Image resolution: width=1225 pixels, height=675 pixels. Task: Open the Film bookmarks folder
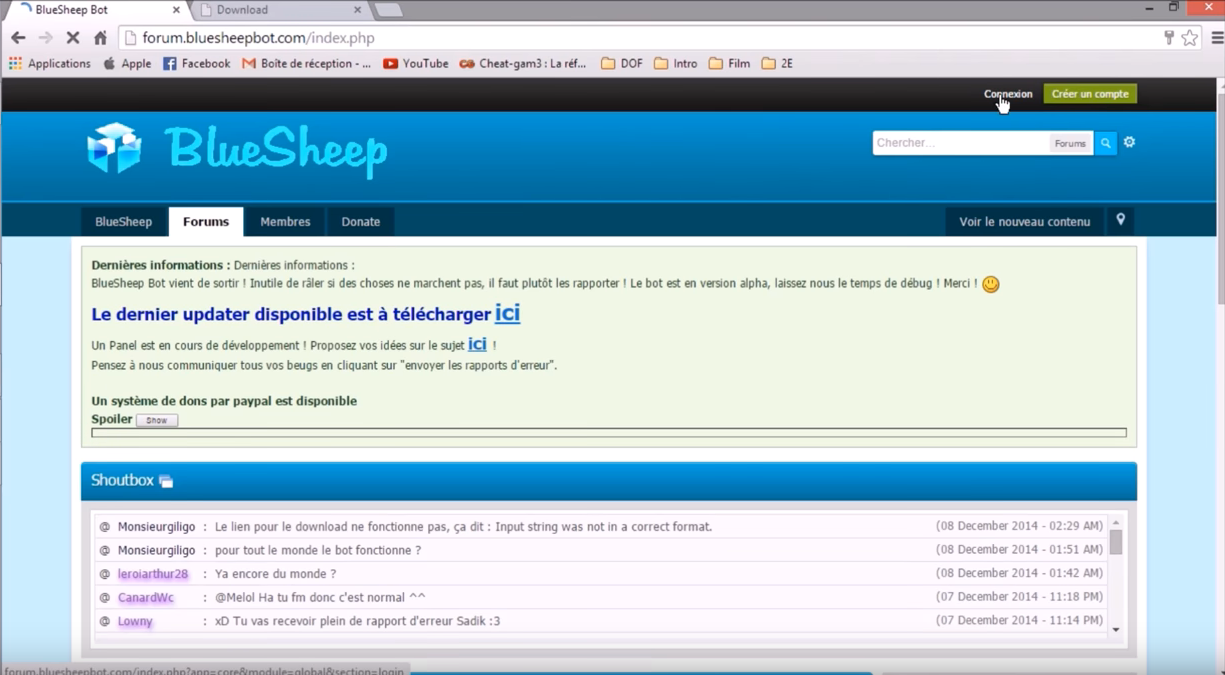[x=729, y=63]
